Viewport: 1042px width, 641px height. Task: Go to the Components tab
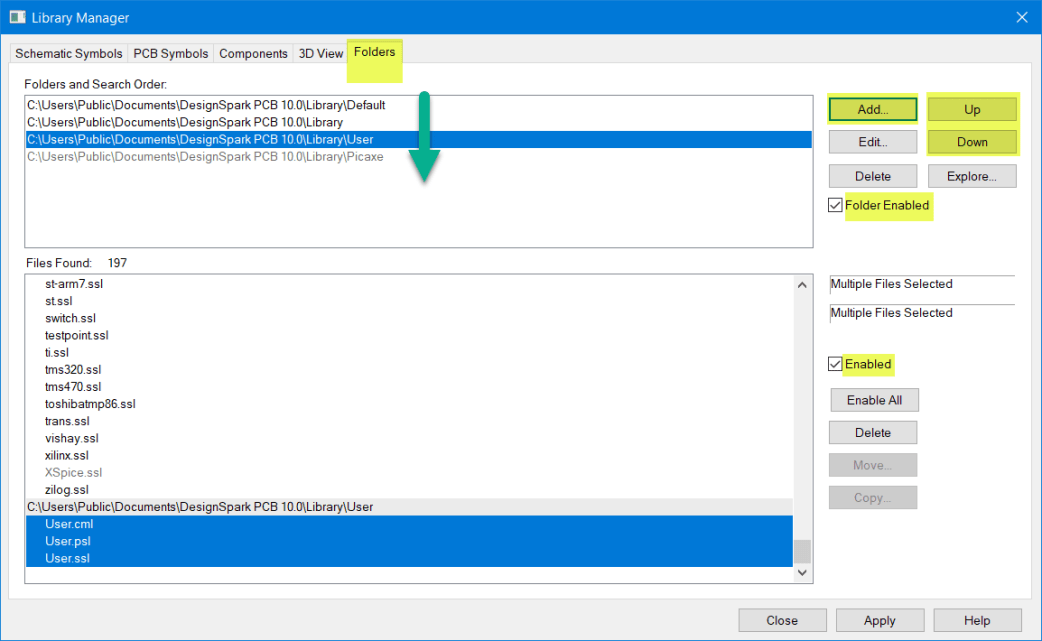tap(253, 53)
